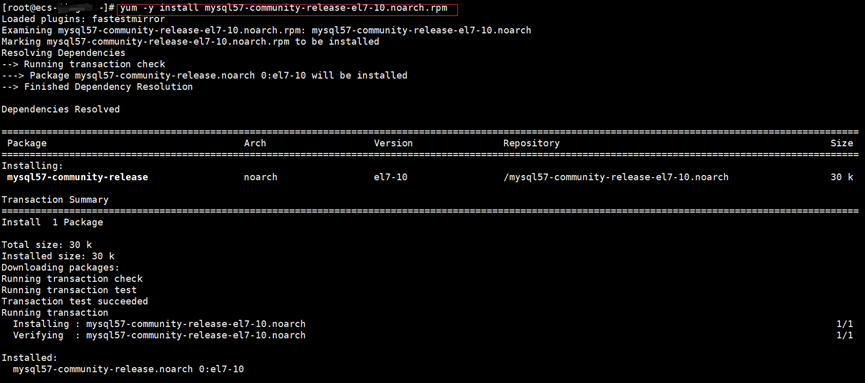Click the '1/1' counter on the Installing line
This screenshot has width=865, height=383.
845,324
